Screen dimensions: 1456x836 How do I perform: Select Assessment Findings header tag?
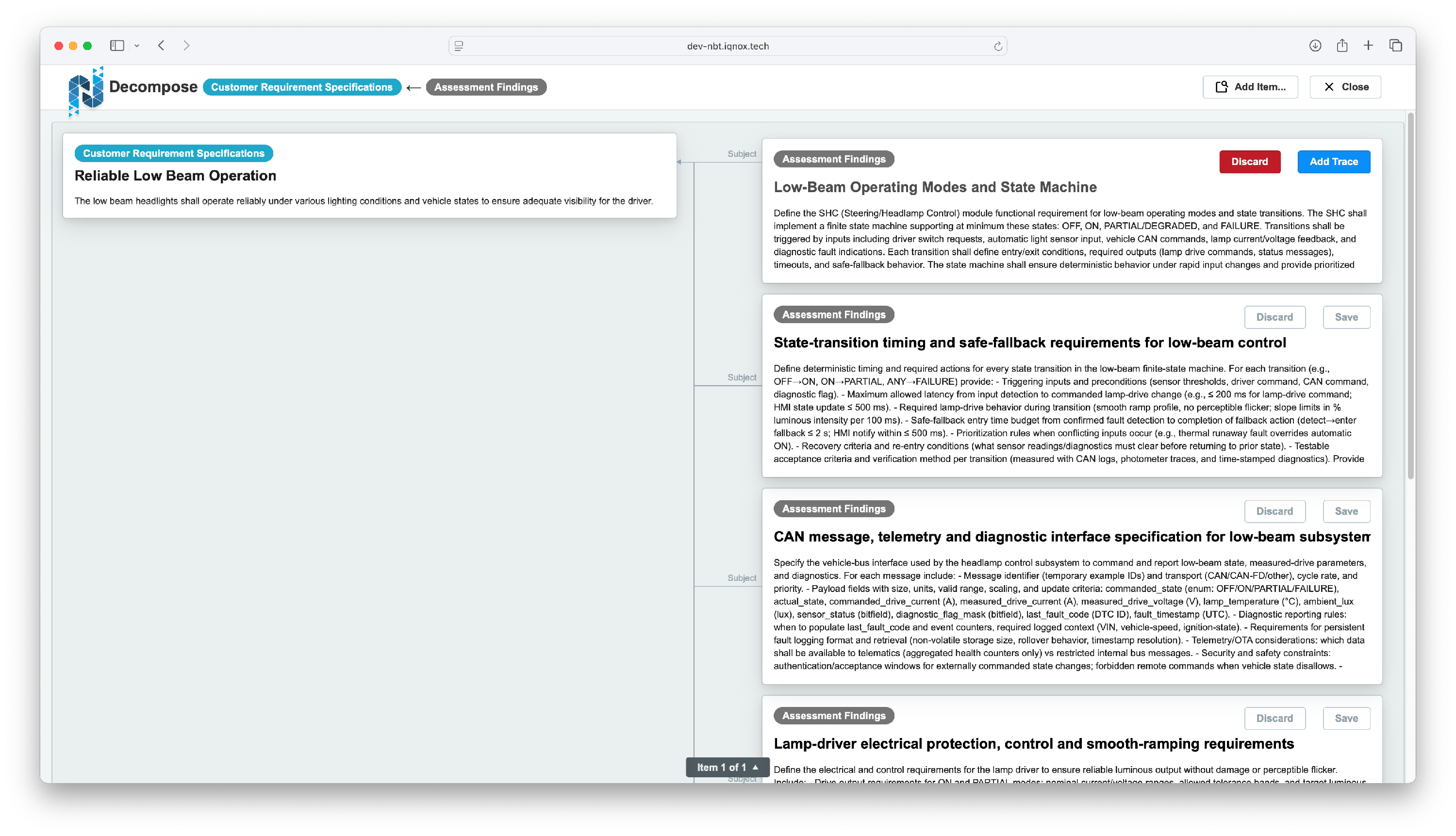tap(485, 87)
